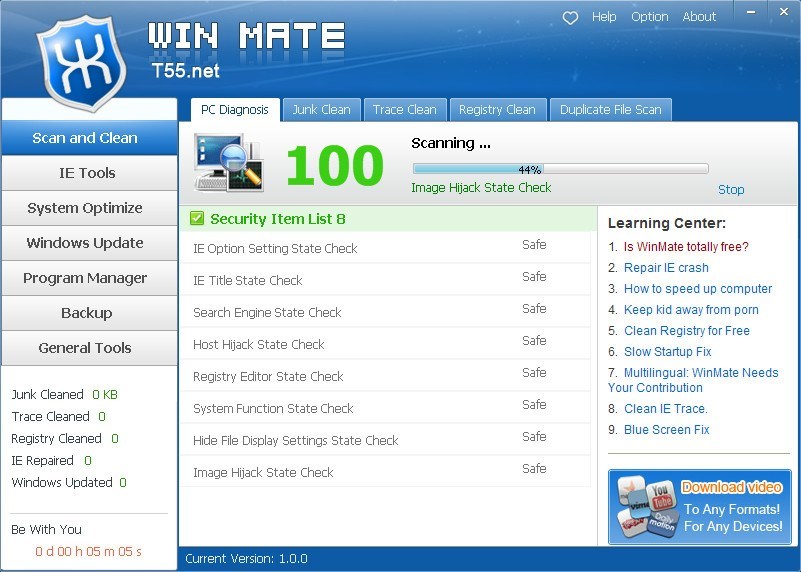Image resolution: width=801 pixels, height=572 pixels.
Task: Select 'Hide File Display Settings State Check' row
Action: (385, 440)
